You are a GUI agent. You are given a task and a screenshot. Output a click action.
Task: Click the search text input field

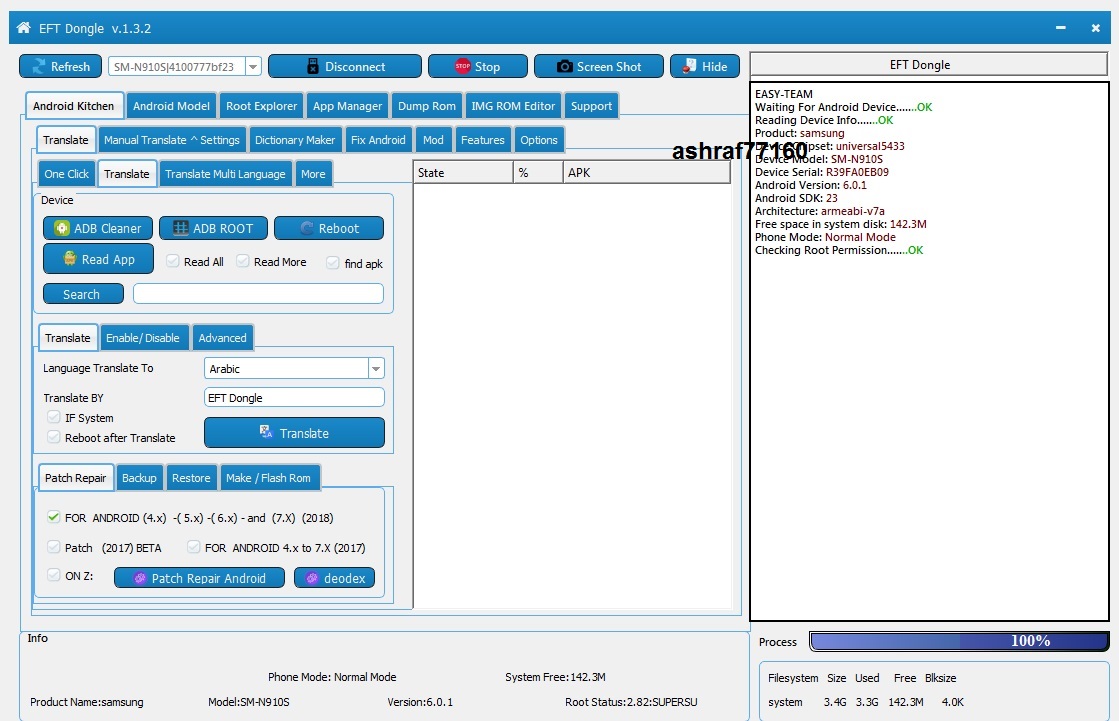point(258,293)
